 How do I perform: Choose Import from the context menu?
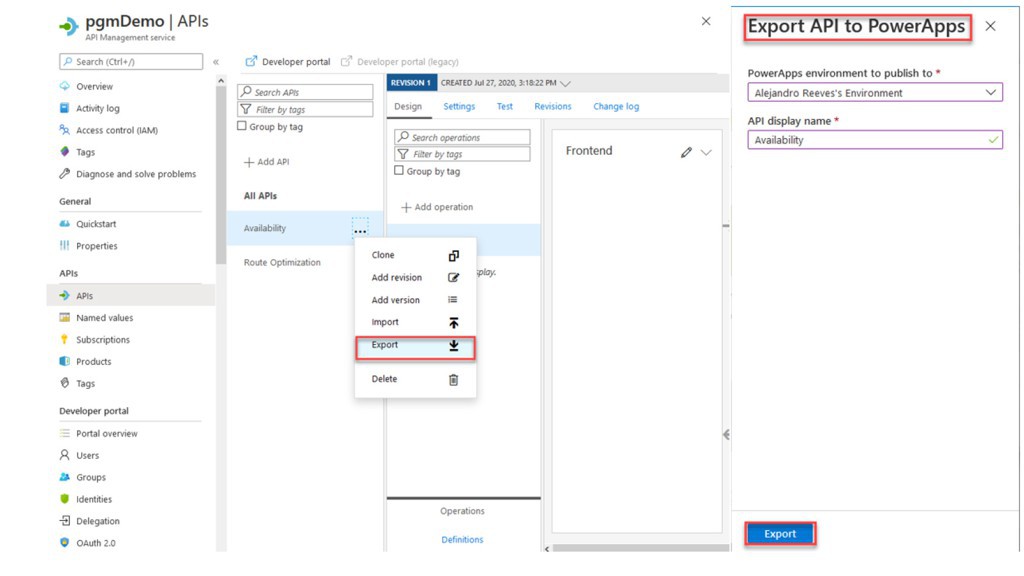(415, 322)
